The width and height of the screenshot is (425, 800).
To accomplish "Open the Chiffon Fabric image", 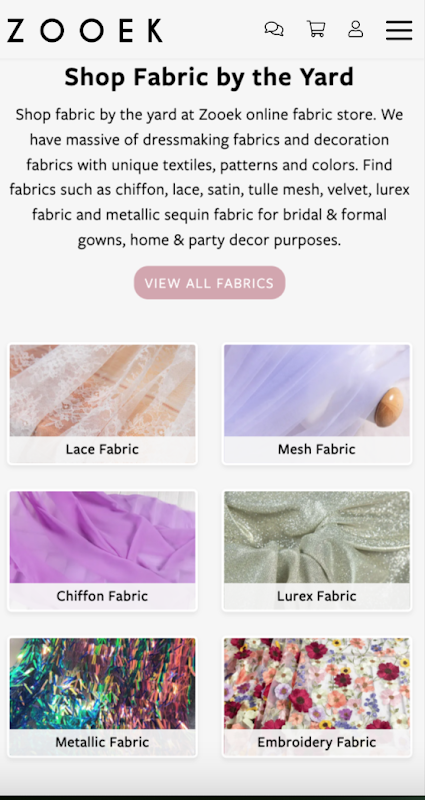I will coord(103,537).
